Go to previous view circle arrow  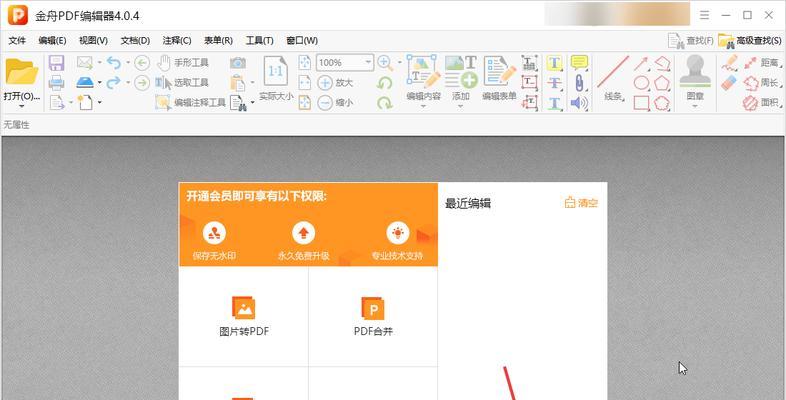[142, 63]
